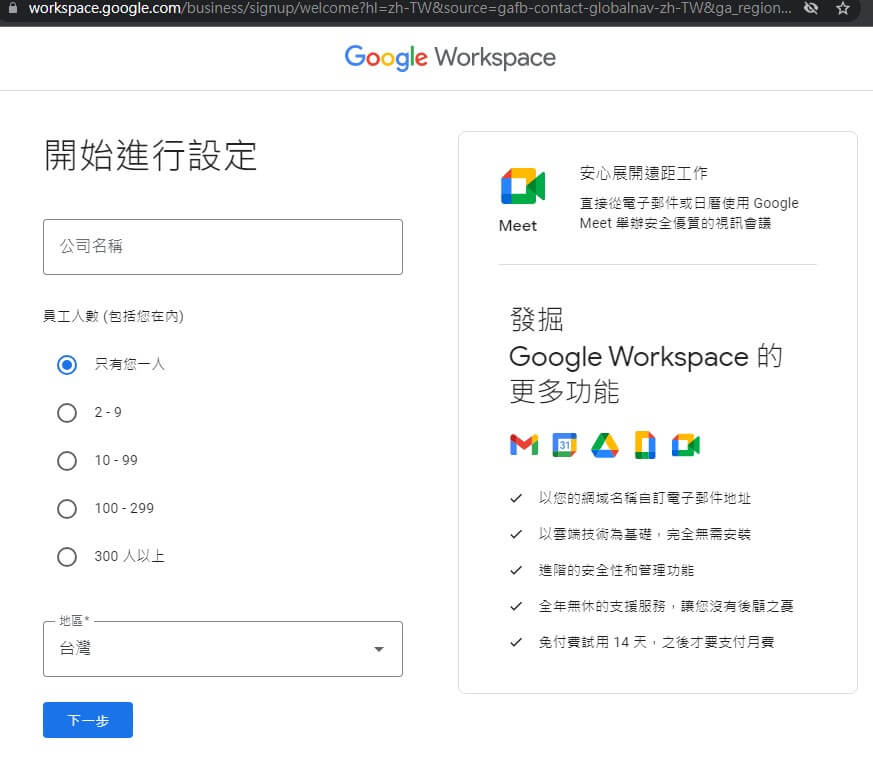Click the 公司名稱 input field
Image resolution: width=873 pixels, height=779 pixels.
point(222,246)
